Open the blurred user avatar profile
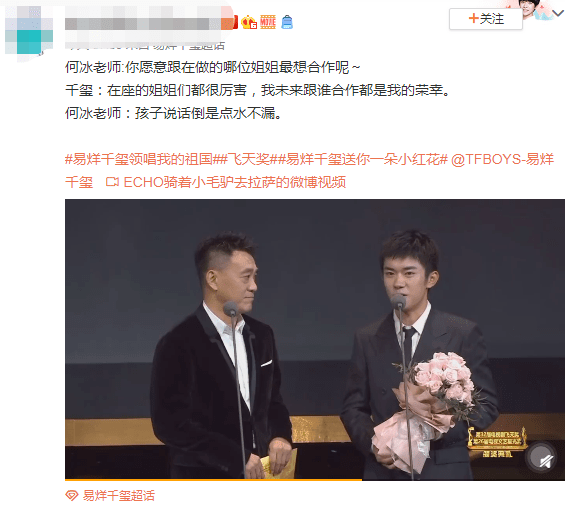Viewport: 565px width, 506px height. coord(29,30)
